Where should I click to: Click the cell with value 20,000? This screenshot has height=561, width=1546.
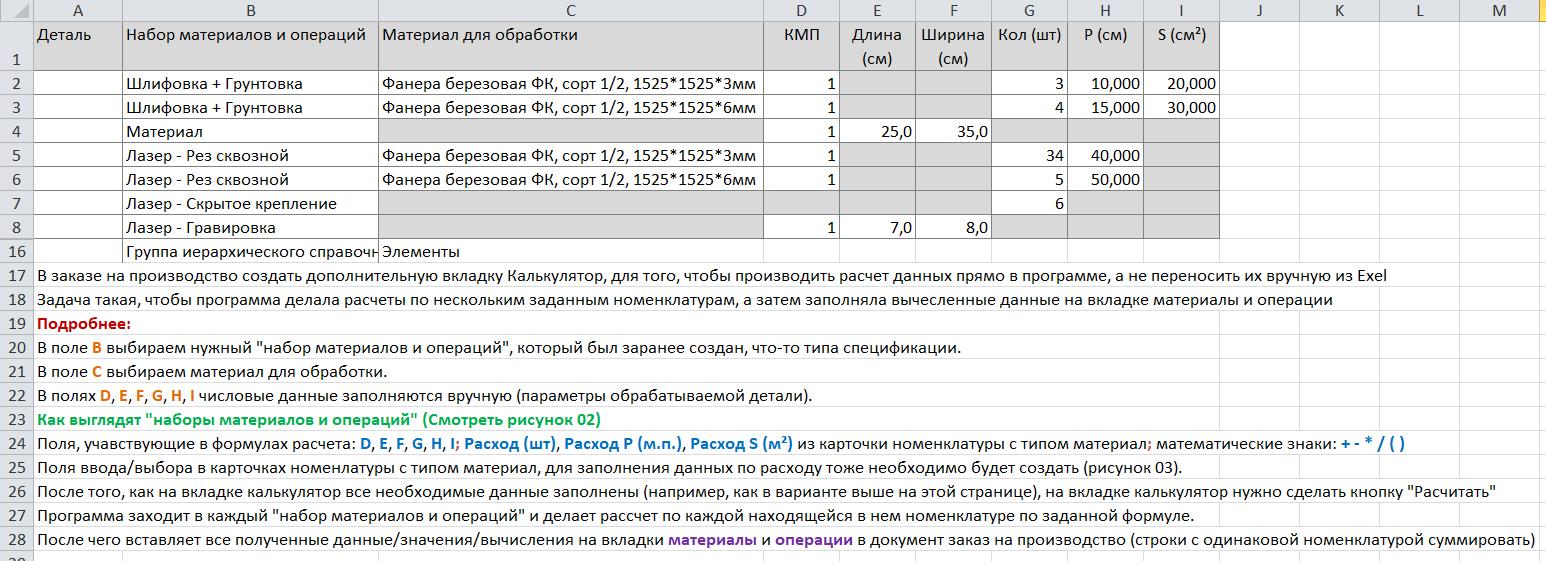(x=1181, y=84)
